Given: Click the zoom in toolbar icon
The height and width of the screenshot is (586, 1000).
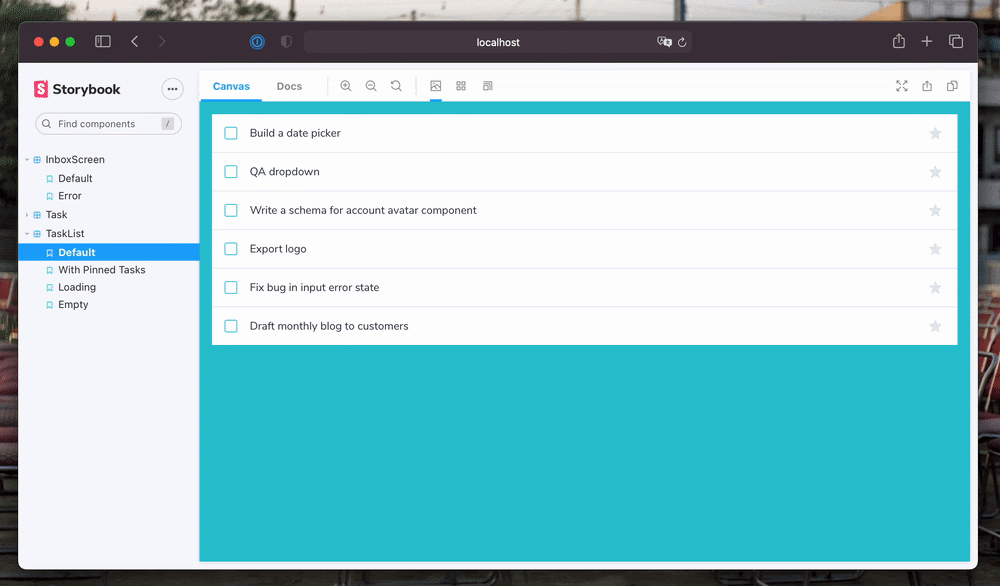Looking at the screenshot, I should [346, 86].
